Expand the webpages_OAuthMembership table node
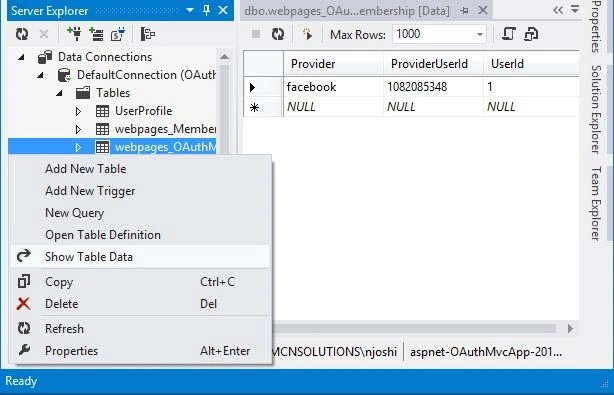Screen dimensions: 614x395 tap(78, 147)
